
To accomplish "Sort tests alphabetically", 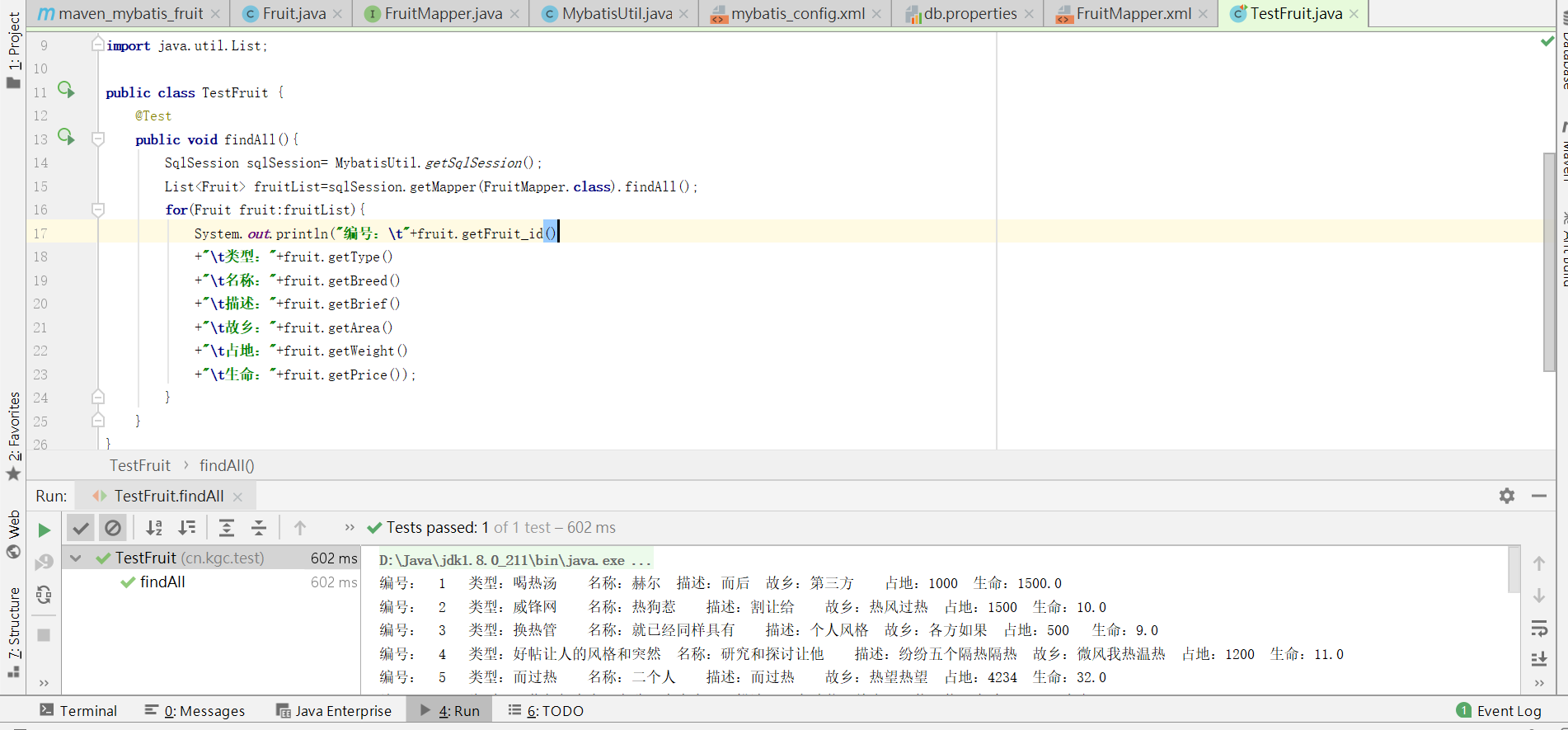I will [x=154, y=528].
